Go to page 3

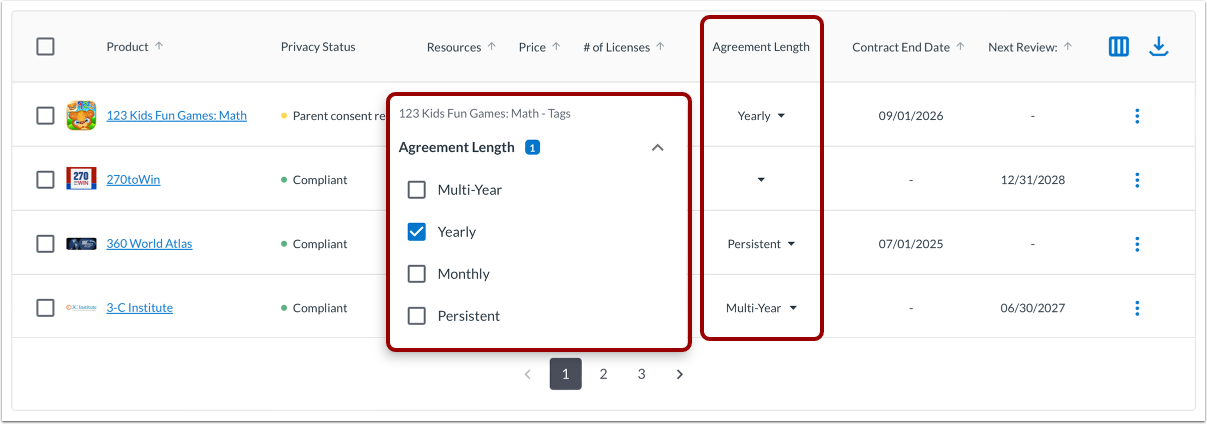tap(642, 374)
